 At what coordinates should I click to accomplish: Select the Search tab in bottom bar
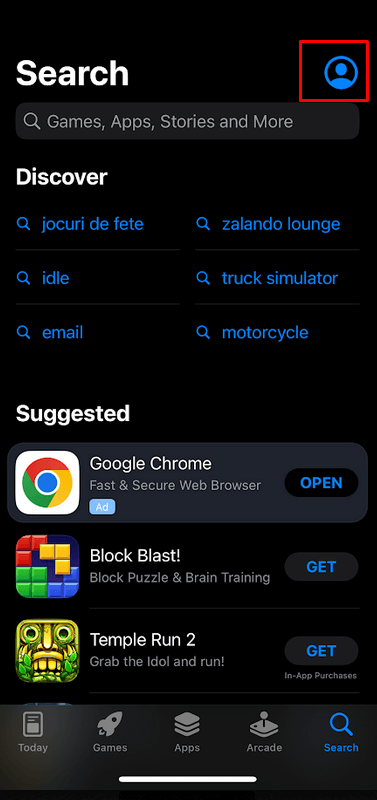coord(341,732)
